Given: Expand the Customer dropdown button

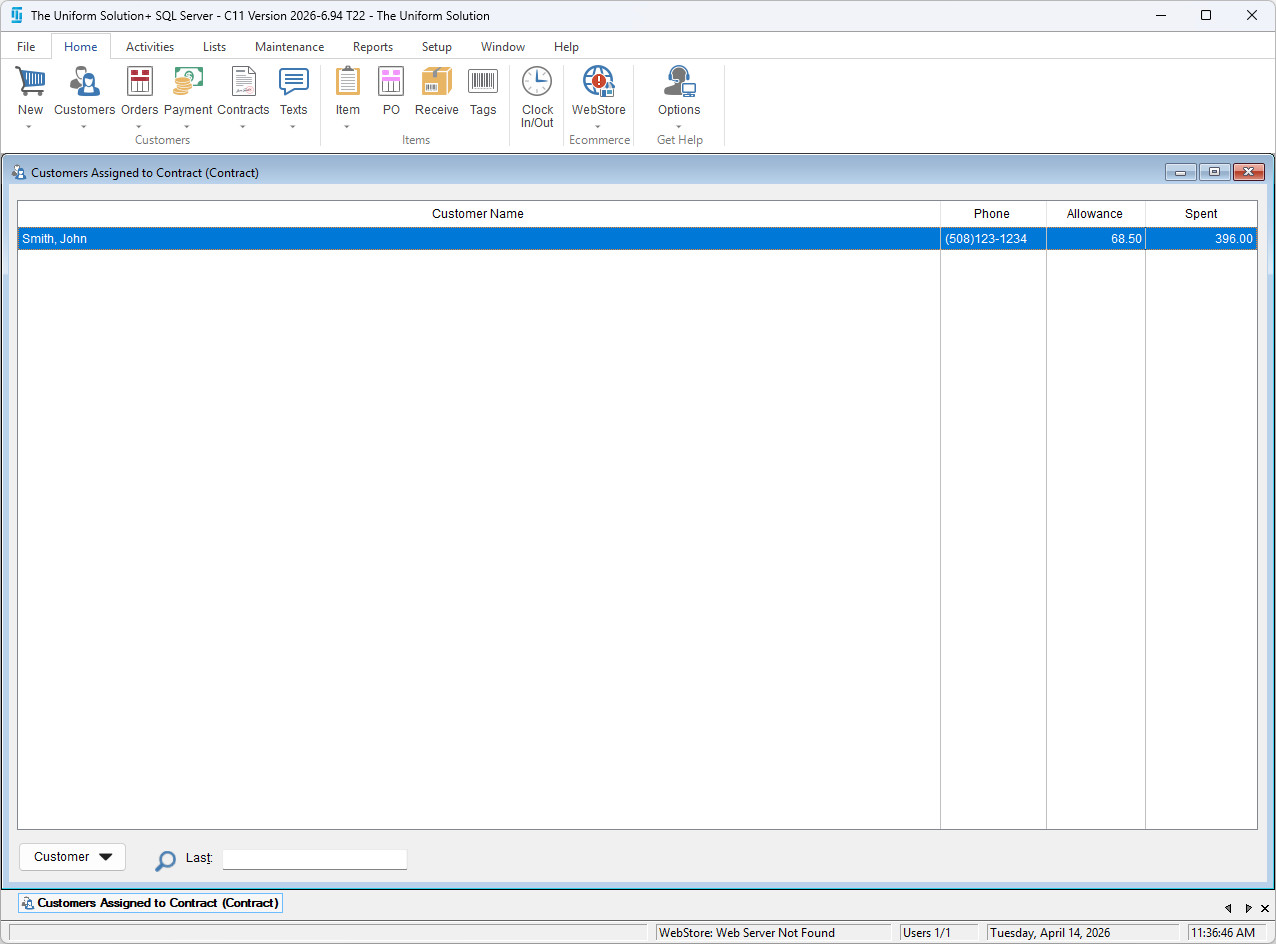Looking at the screenshot, I should (x=72, y=857).
